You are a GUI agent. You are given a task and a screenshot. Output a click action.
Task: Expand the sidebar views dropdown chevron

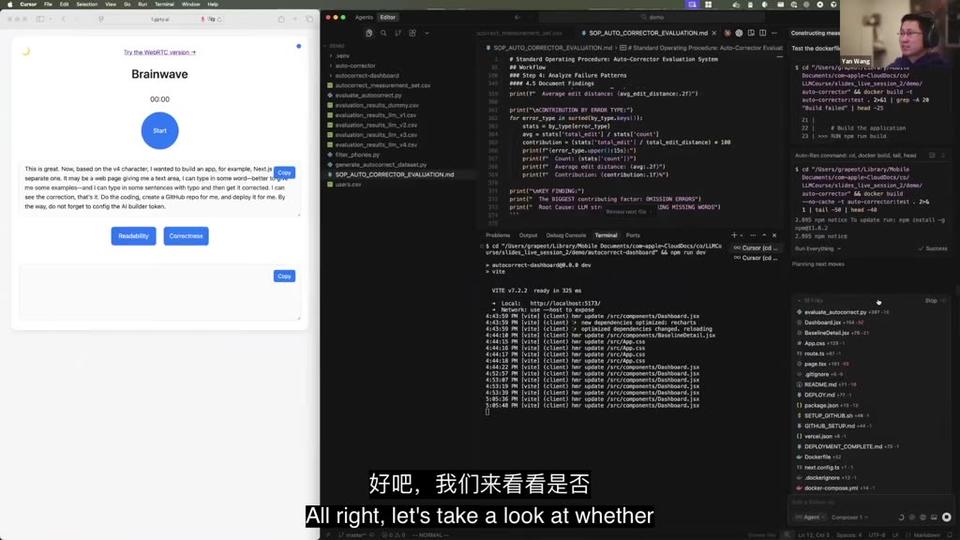point(427,33)
